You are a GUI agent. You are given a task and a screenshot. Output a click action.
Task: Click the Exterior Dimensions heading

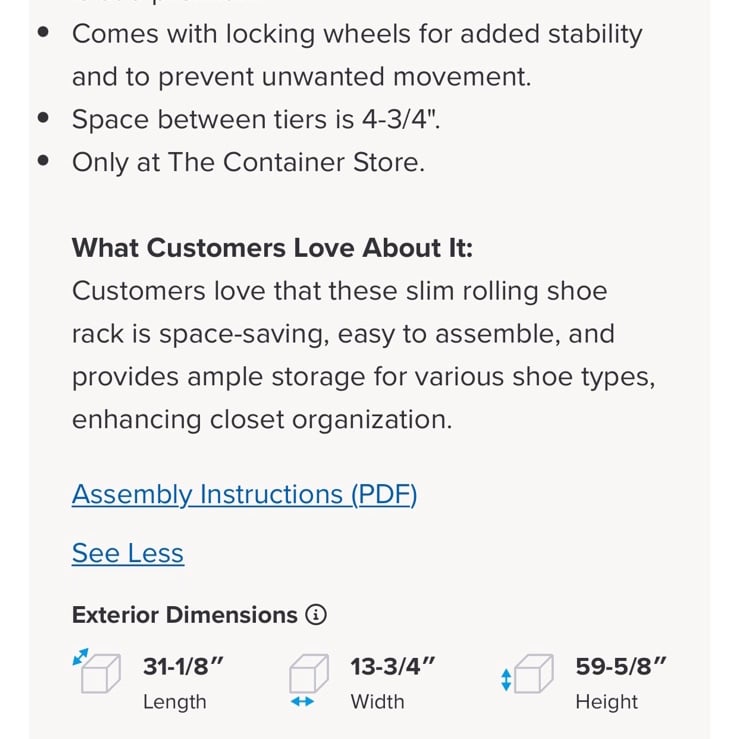pyautogui.click(x=185, y=615)
